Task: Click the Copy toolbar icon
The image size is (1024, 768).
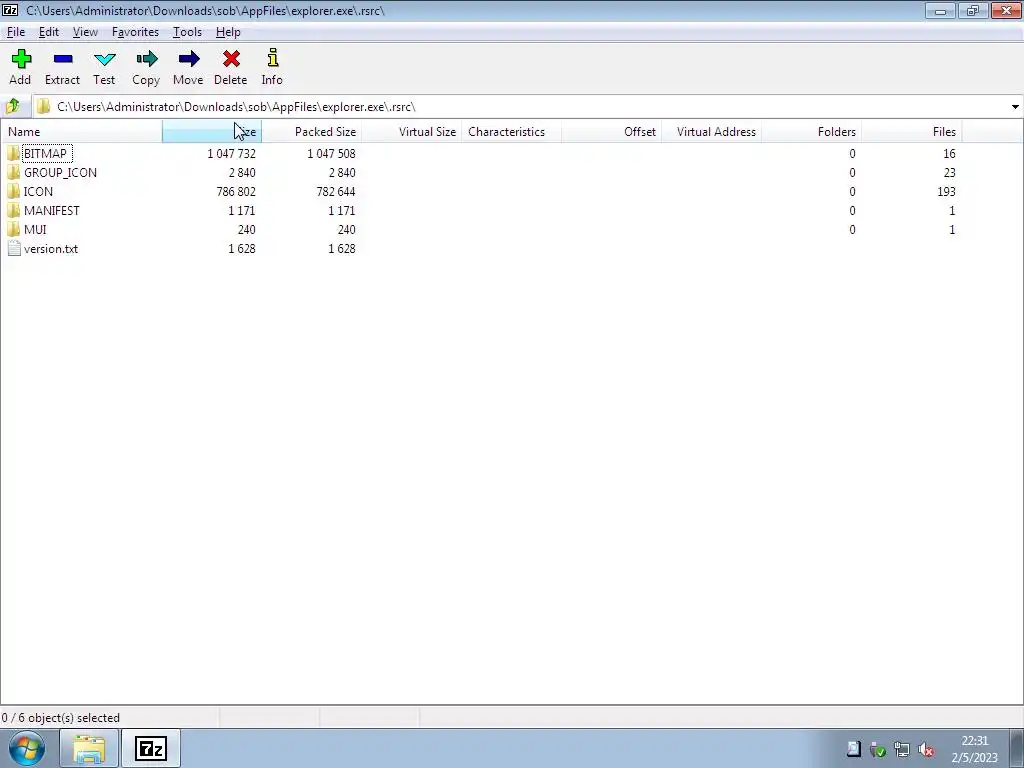Action: pyautogui.click(x=146, y=59)
